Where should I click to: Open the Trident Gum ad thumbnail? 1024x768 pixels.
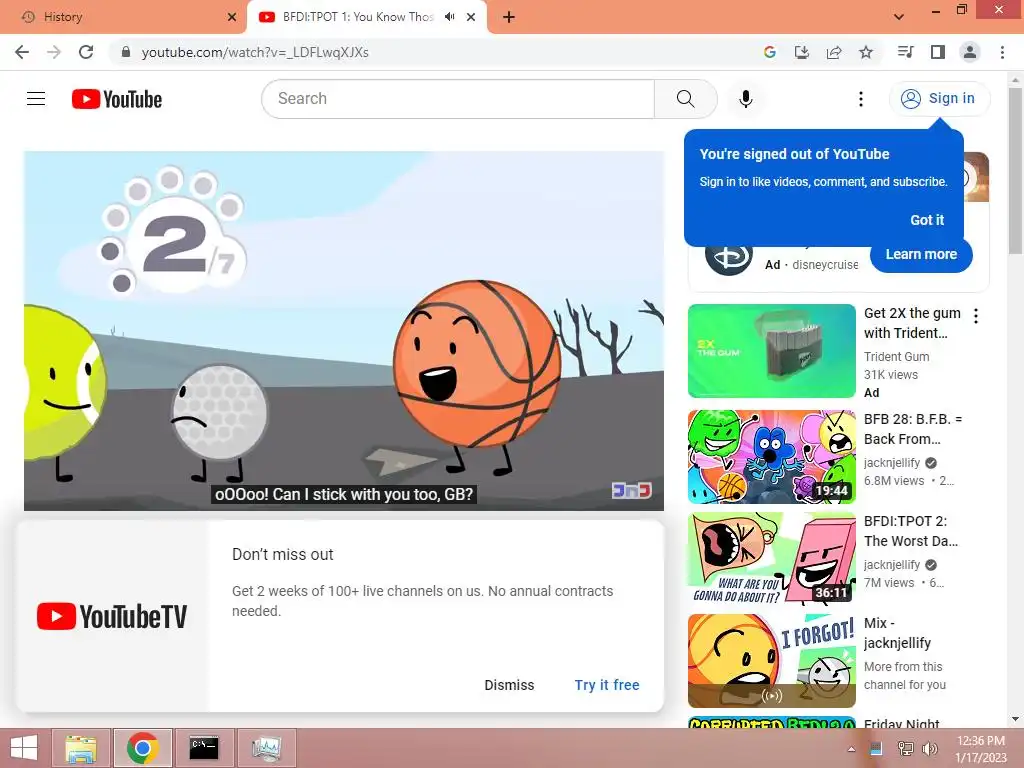[x=771, y=351]
